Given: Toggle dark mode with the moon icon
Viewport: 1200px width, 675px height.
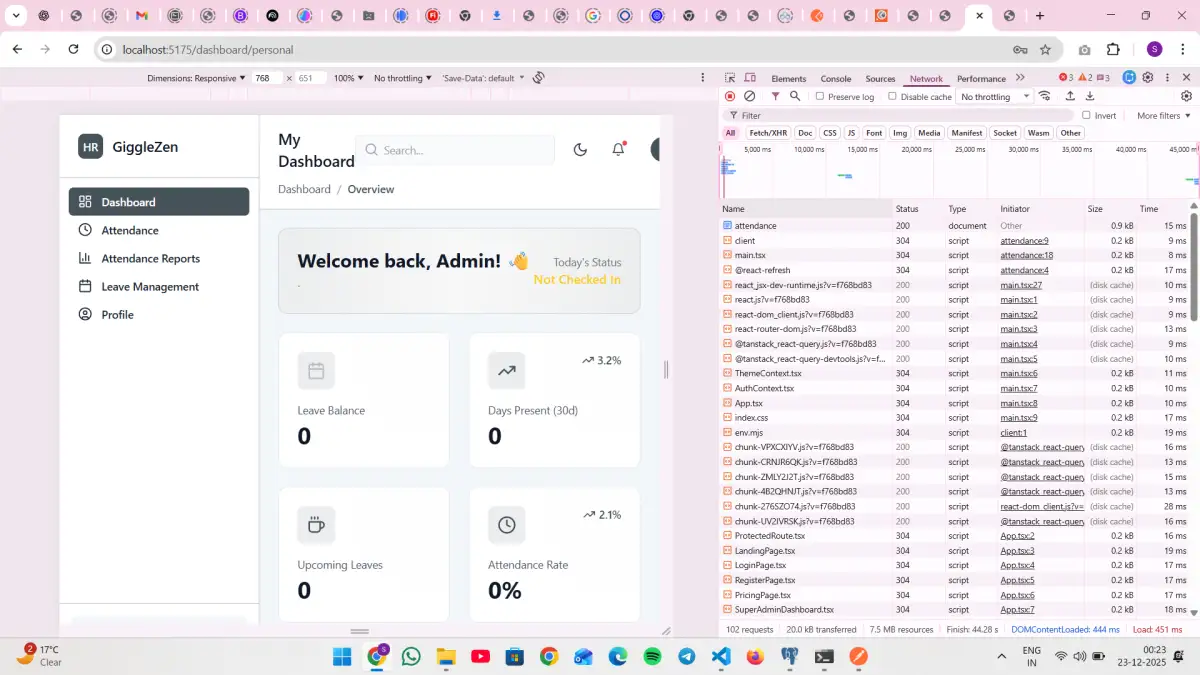Looking at the screenshot, I should [x=580, y=150].
